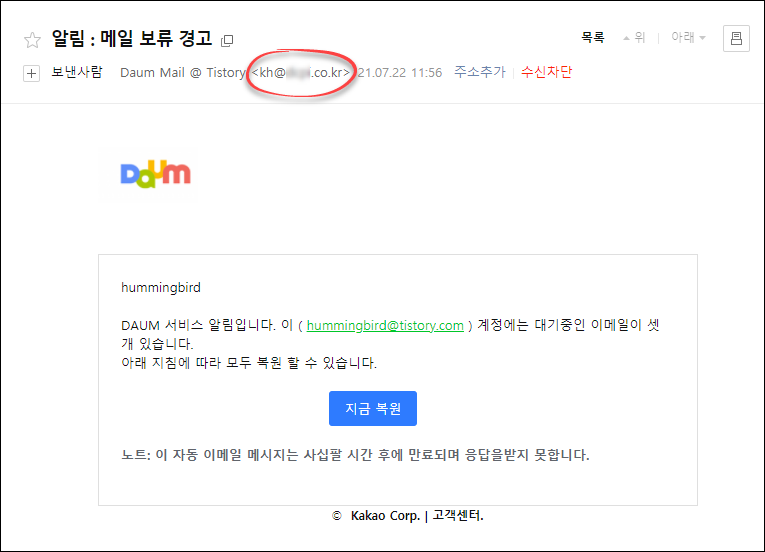Screen dimensions: 765x552
Task: Click sender address ending in .co.kr
Action: [301, 73]
